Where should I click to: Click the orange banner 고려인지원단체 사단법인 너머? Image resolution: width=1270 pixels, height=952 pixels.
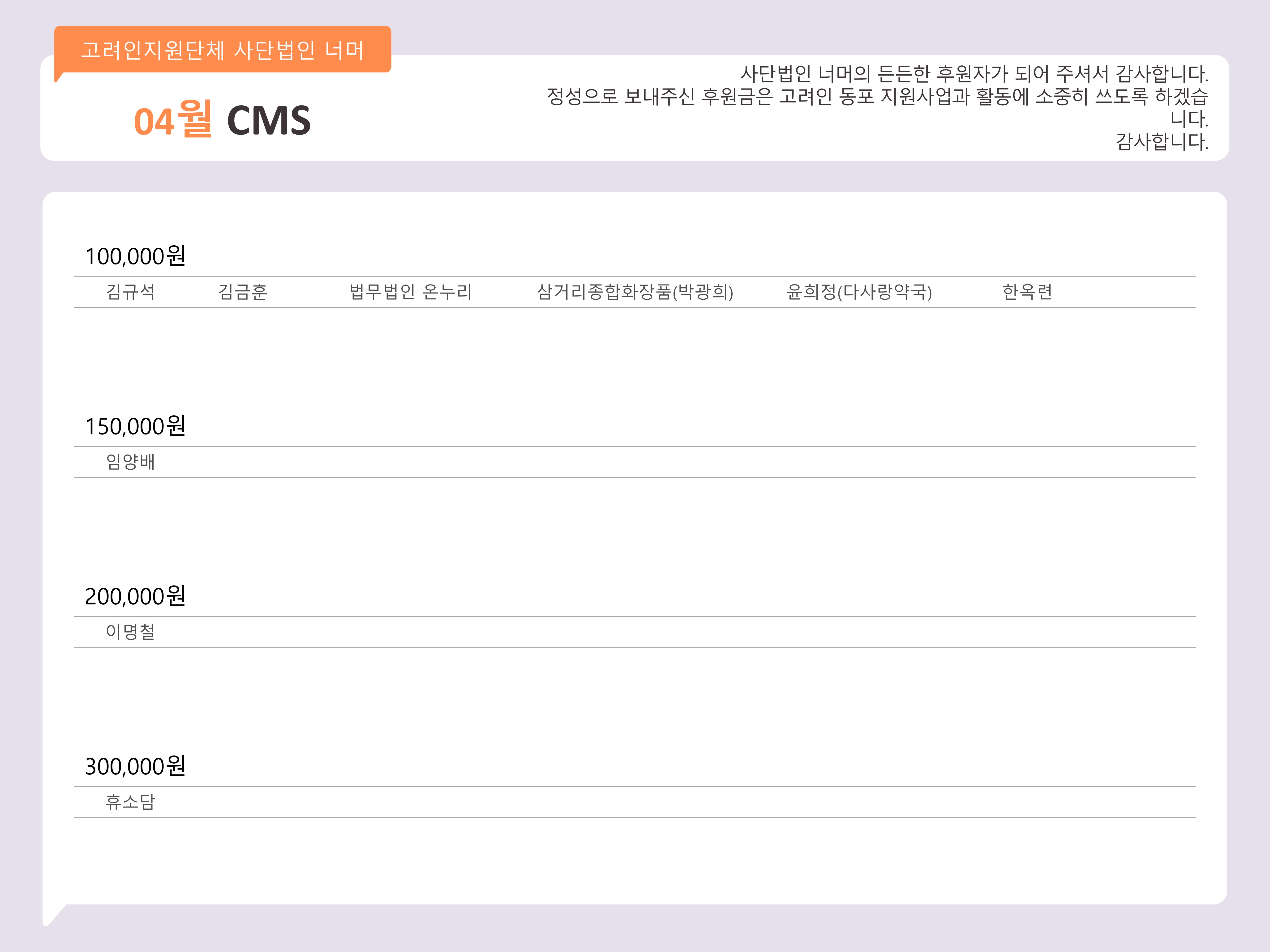coord(223,50)
